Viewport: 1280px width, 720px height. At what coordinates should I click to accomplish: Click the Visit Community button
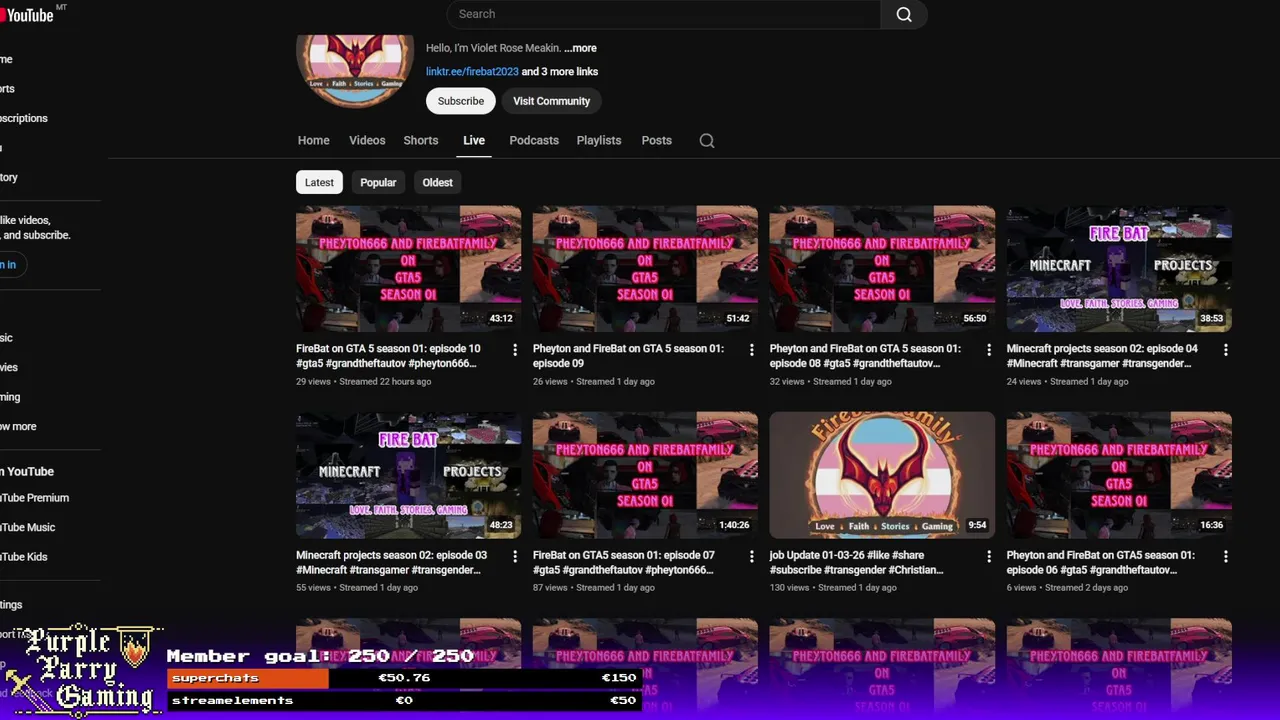tap(552, 101)
